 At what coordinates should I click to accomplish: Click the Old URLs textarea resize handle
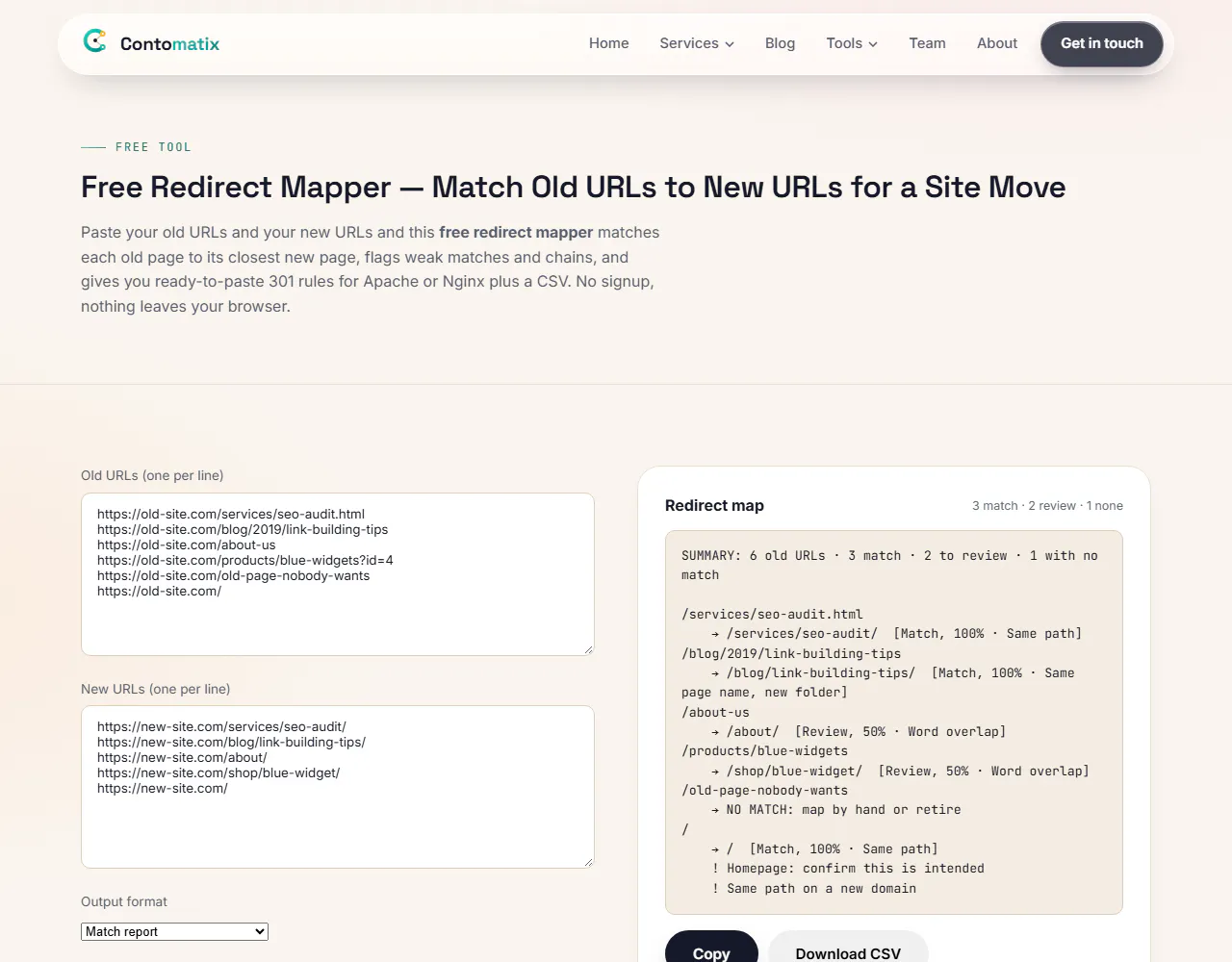[x=588, y=649]
